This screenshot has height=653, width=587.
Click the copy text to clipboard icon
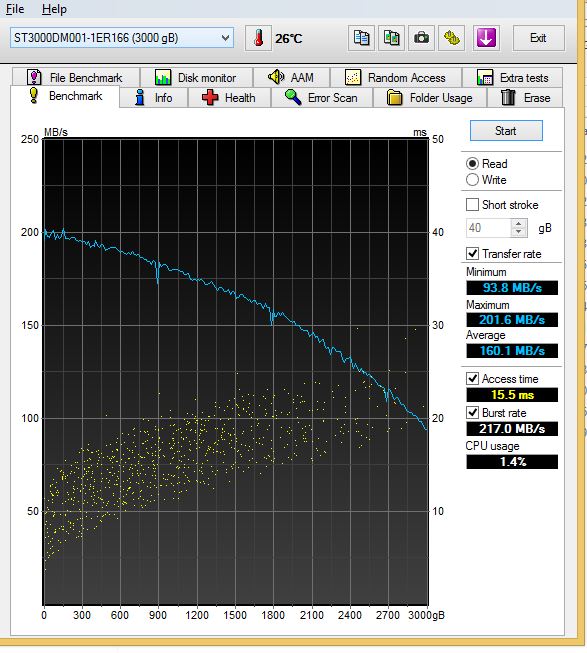click(361, 38)
